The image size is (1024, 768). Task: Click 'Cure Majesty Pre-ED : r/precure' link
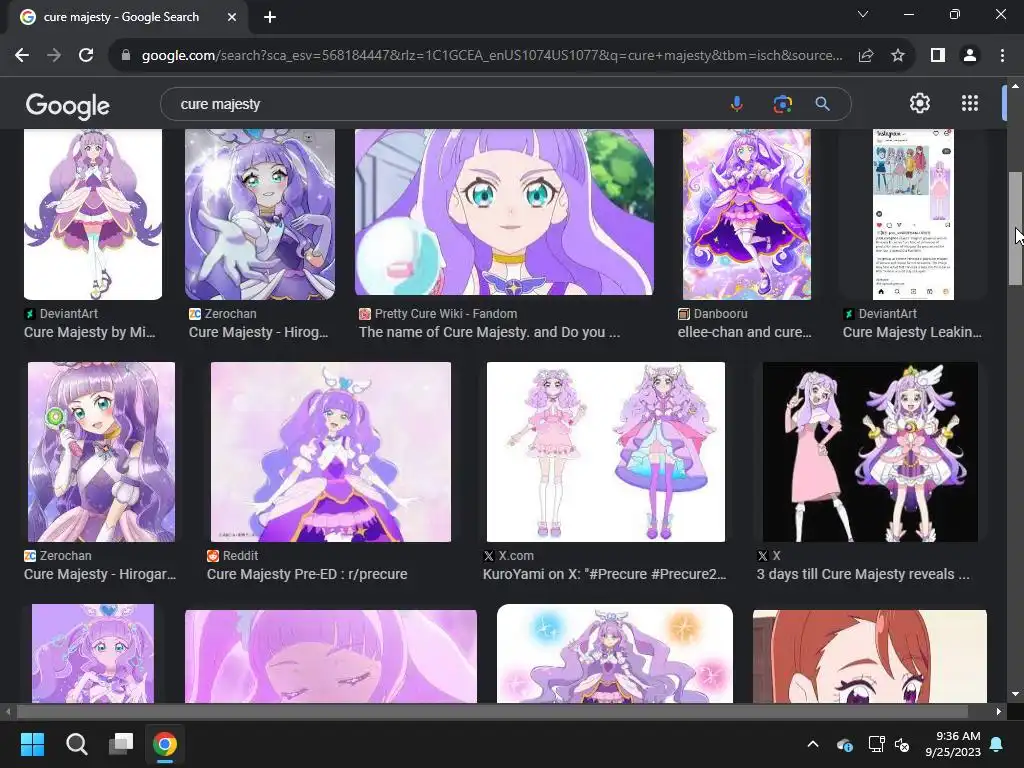[x=307, y=574]
